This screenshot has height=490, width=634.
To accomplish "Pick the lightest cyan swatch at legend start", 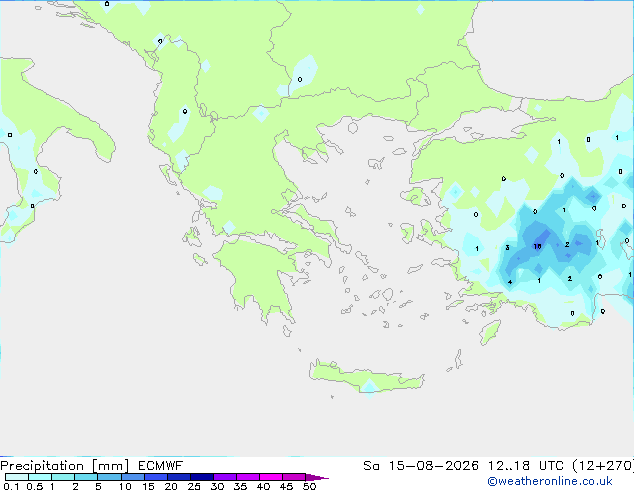I will pos(17,477).
